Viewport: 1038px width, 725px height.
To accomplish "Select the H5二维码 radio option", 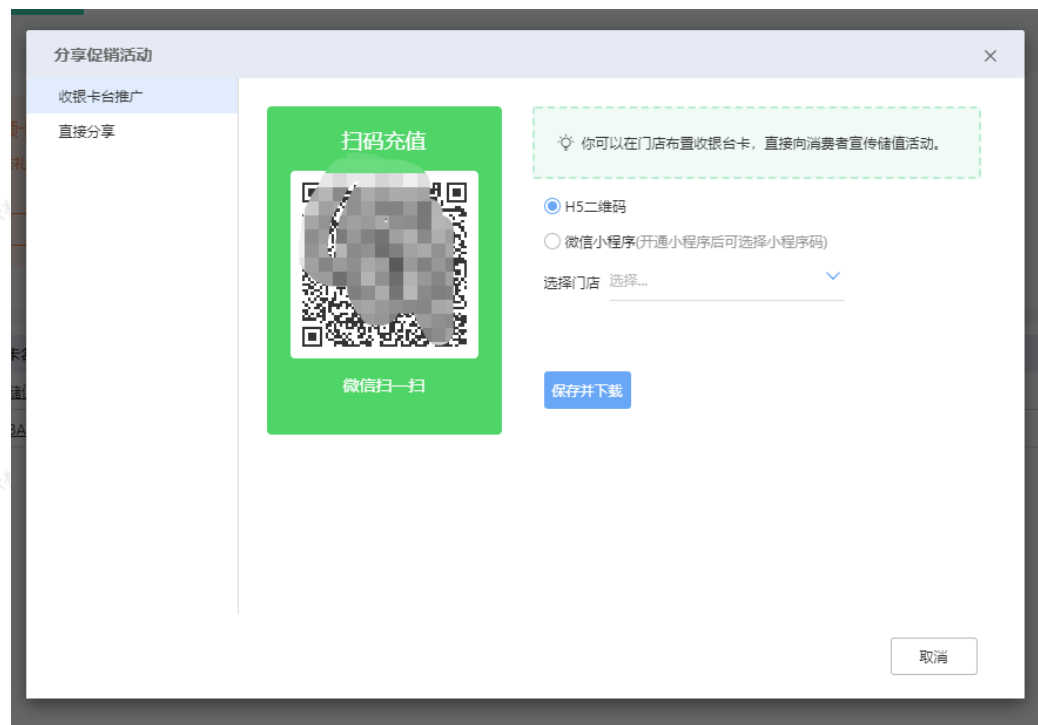I will pyautogui.click(x=551, y=207).
